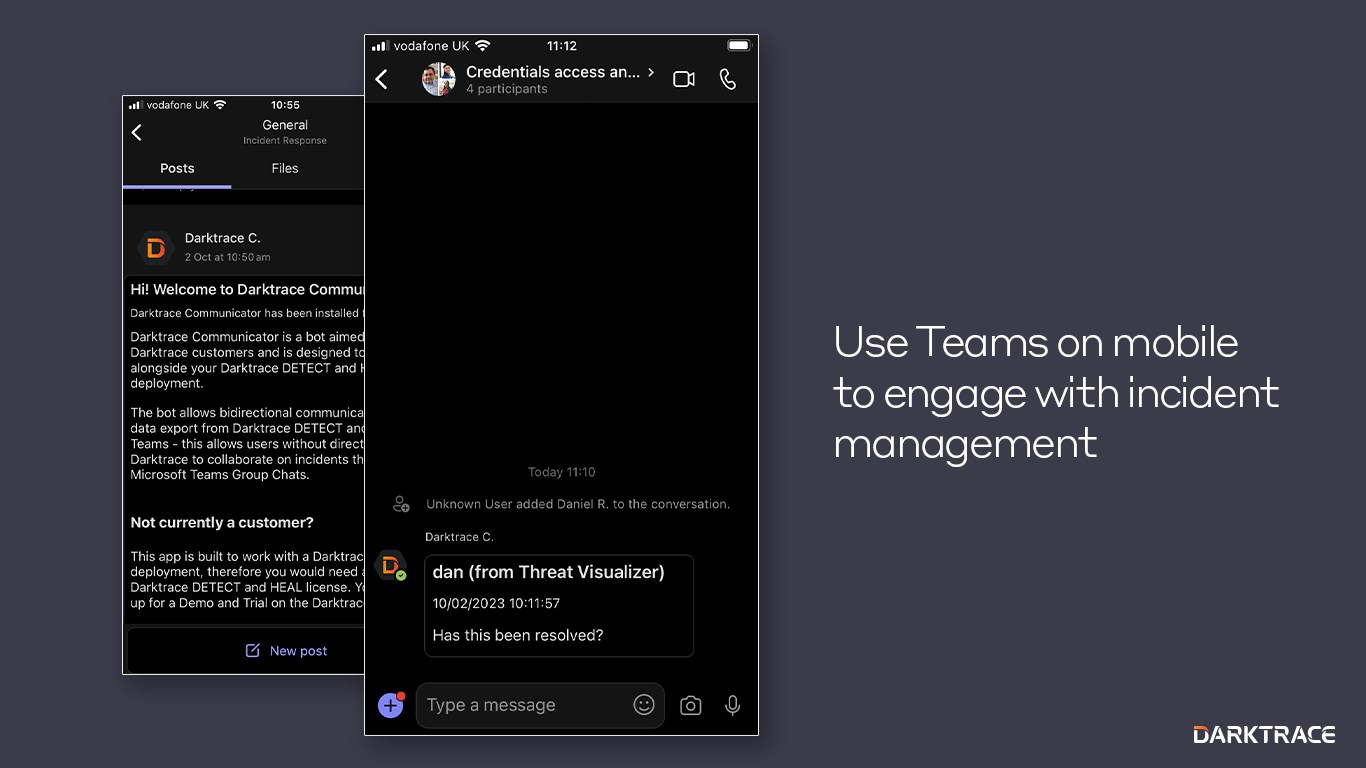Expand chat details chevron next to title
Viewport: 1366px width, 768px height.
point(651,72)
